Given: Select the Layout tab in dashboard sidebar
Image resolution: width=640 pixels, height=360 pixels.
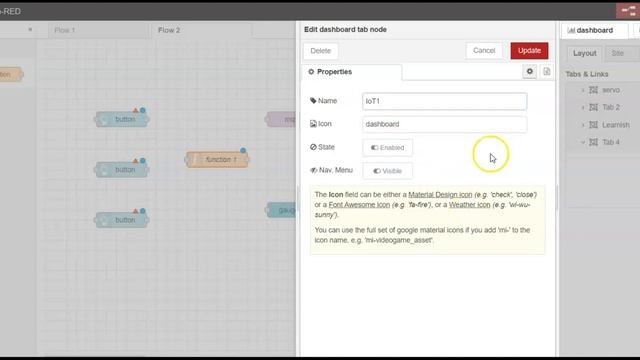Looking at the screenshot, I should pyautogui.click(x=584, y=53).
